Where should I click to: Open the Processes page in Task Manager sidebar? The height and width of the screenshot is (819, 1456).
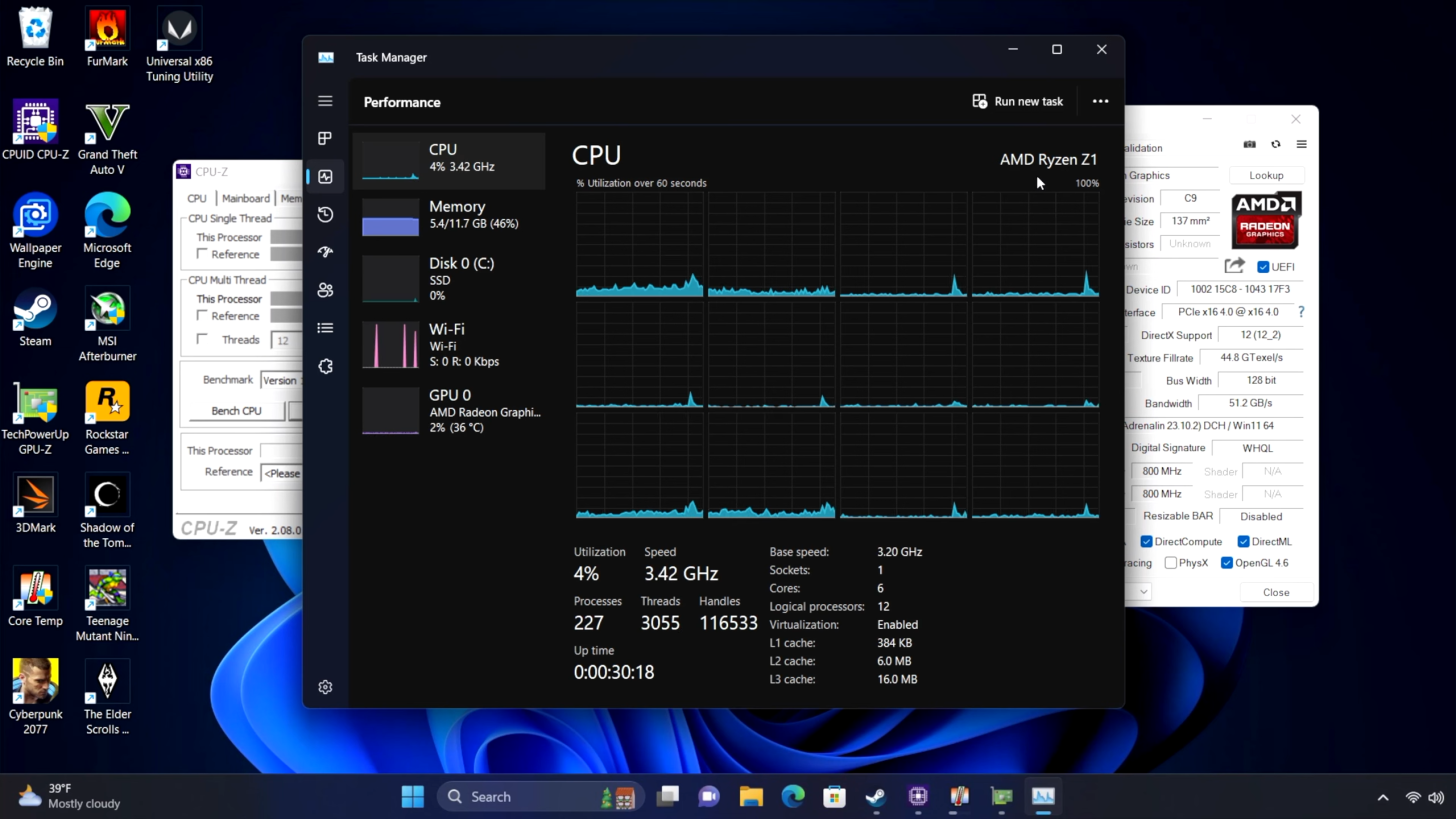point(325,138)
